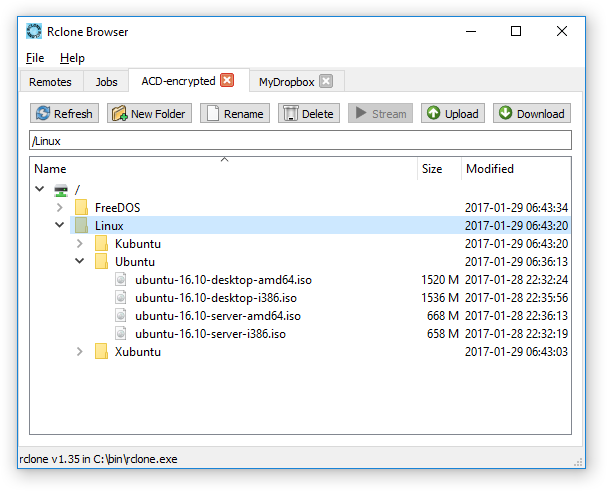The width and height of the screenshot is (607, 491).
Task: Sort by the Modified column header
Action: (x=516, y=169)
